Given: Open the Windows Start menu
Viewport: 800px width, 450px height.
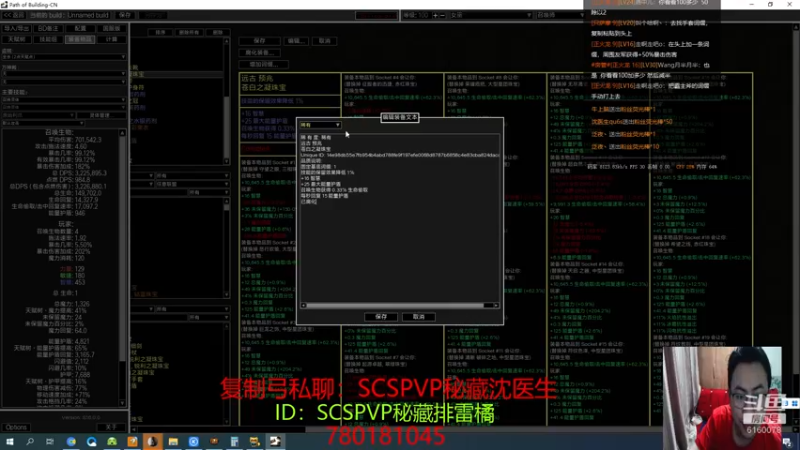Looking at the screenshot, I should coord(10,441).
